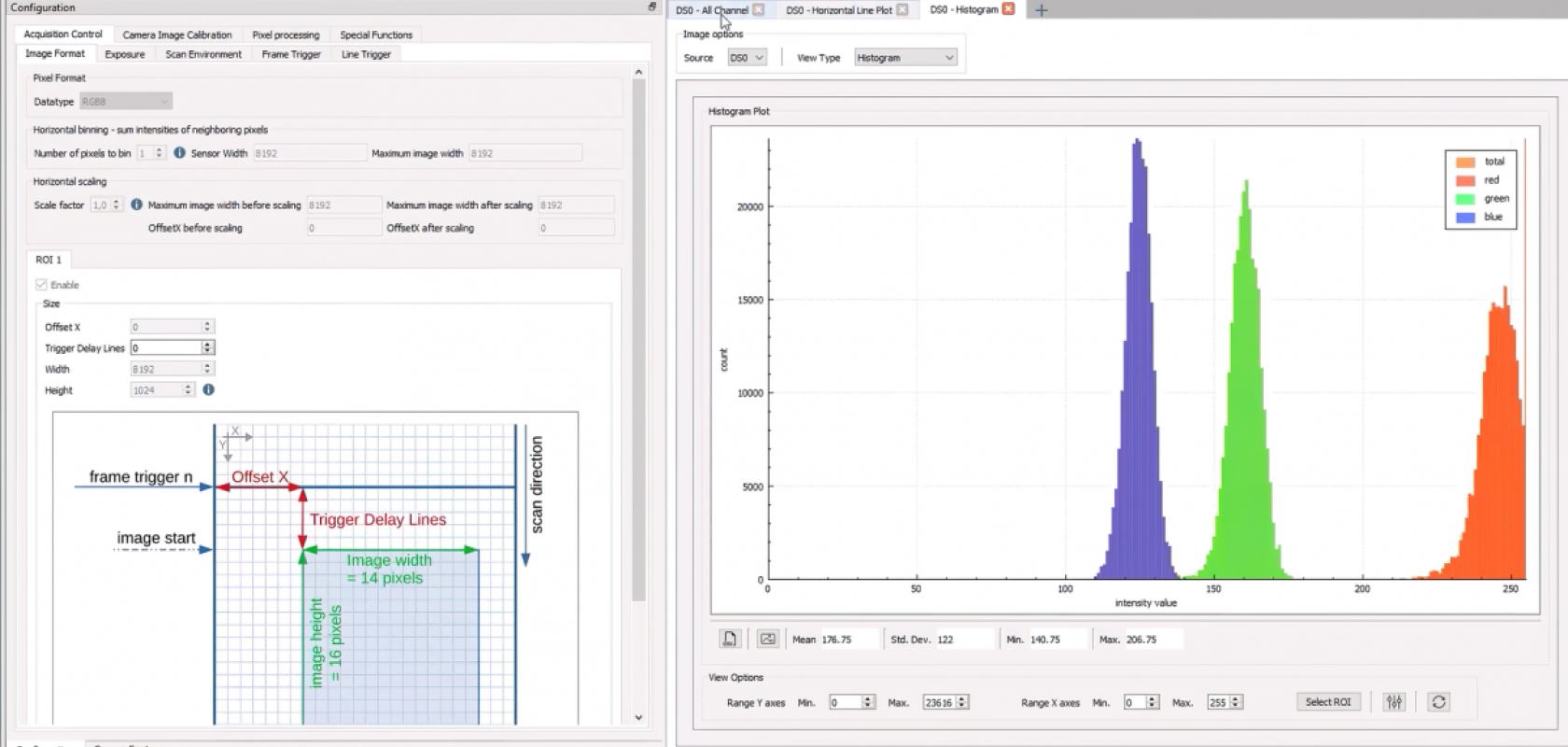Adjust the Offset X stepper
This screenshot has width=1568, height=747.
[x=207, y=327]
